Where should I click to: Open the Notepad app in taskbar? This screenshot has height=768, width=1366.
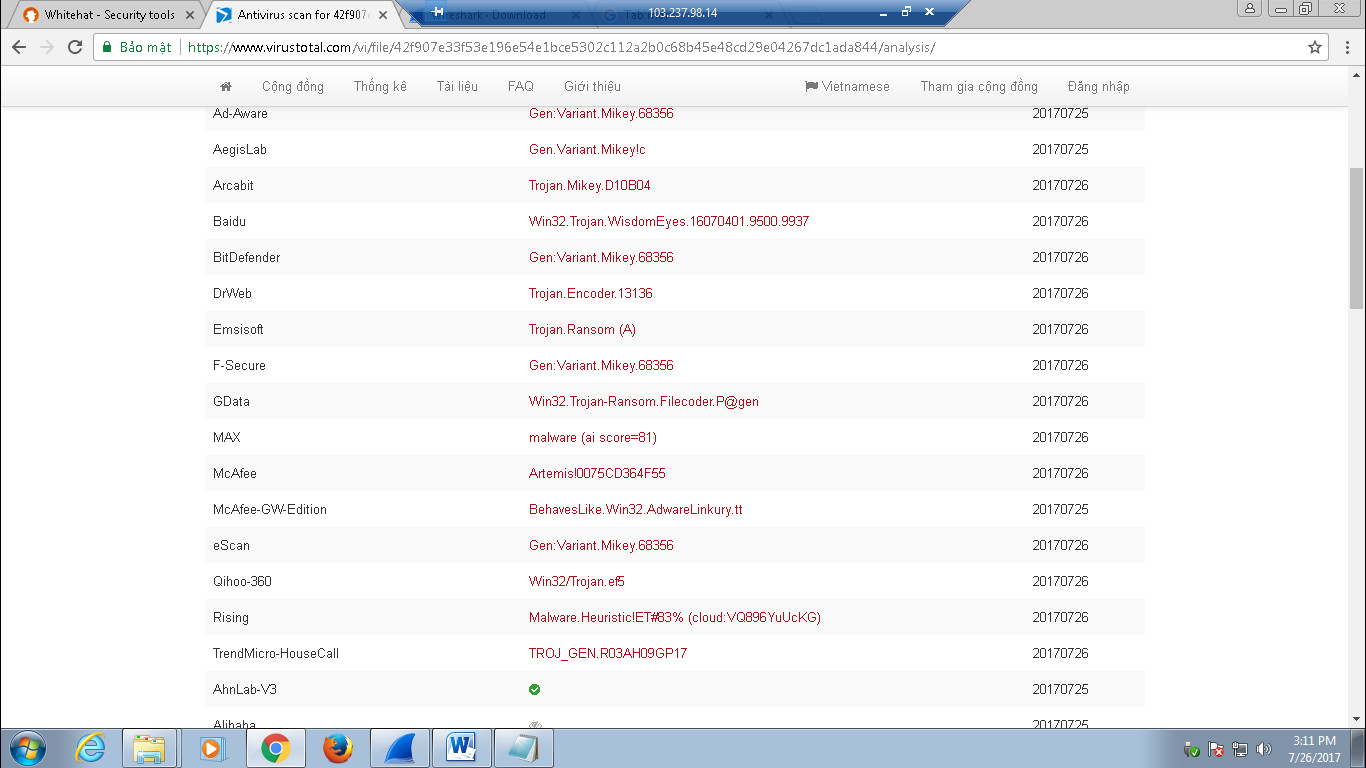point(523,748)
